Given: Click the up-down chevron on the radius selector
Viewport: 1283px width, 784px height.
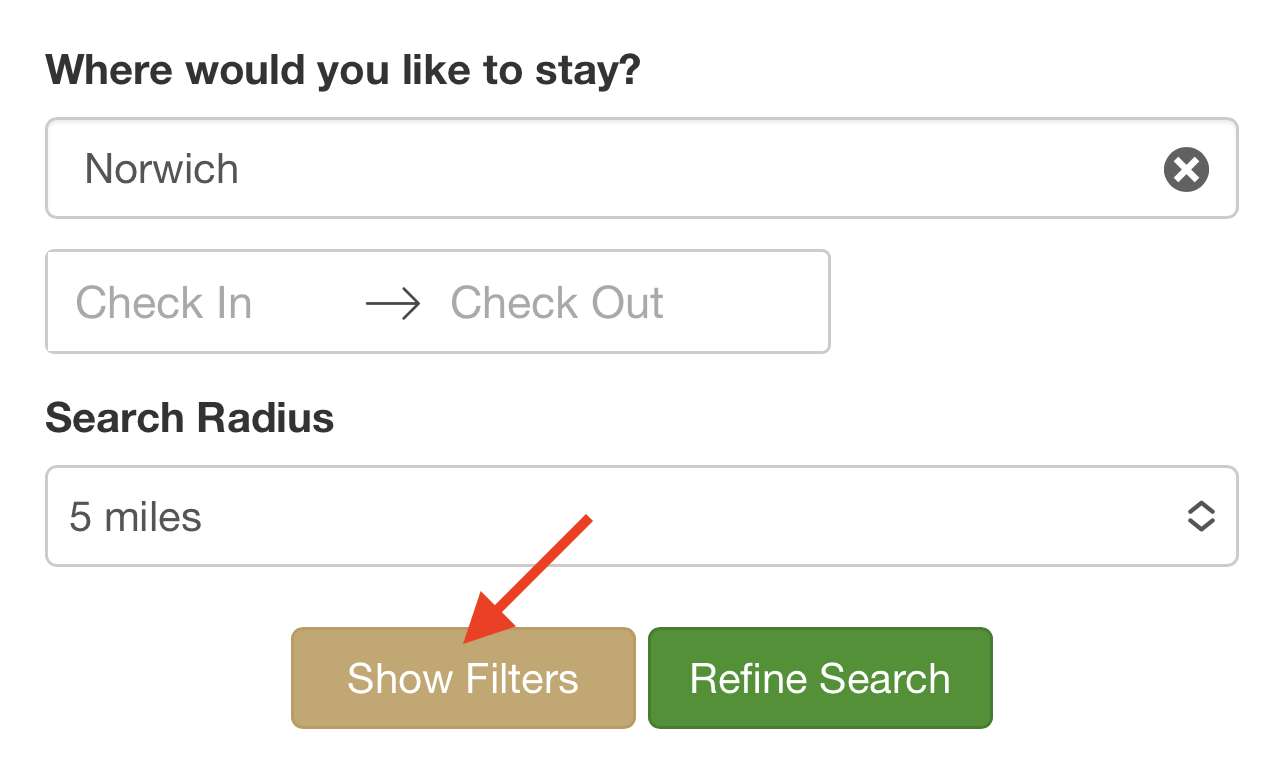Looking at the screenshot, I should tap(1201, 516).
